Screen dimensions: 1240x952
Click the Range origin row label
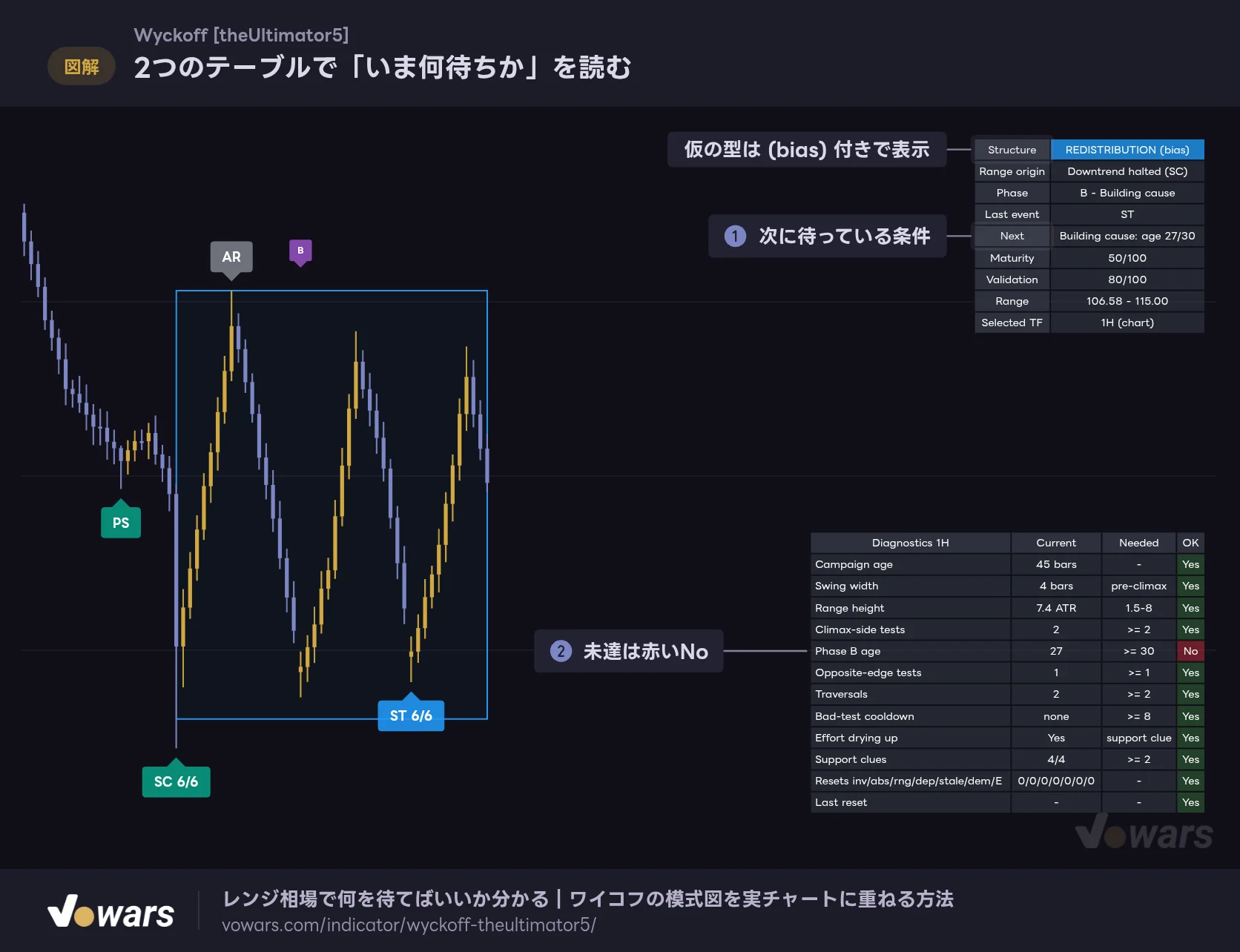tap(1012, 171)
